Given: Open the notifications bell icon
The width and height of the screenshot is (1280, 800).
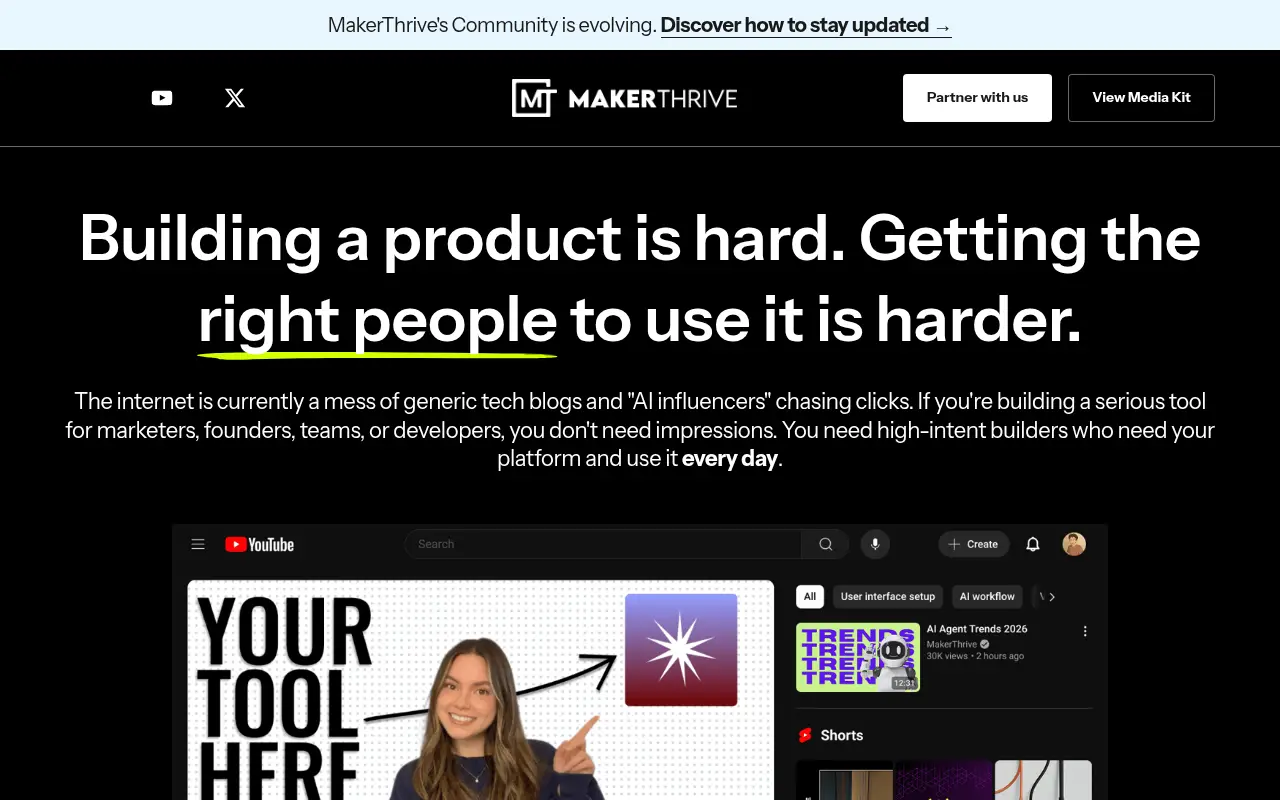Looking at the screenshot, I should coord(1033,544).
